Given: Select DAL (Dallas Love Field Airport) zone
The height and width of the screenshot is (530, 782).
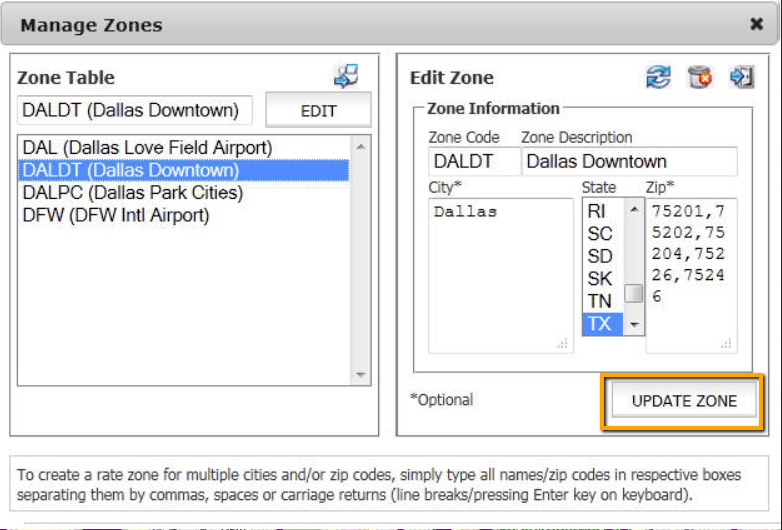Looking at the screenshot, I should 147,148.
